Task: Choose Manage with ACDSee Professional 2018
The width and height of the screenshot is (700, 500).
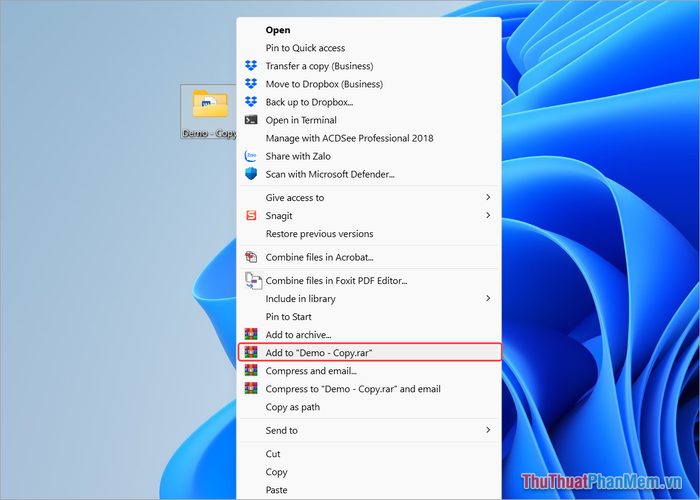Action: click(x=369, y=138)
